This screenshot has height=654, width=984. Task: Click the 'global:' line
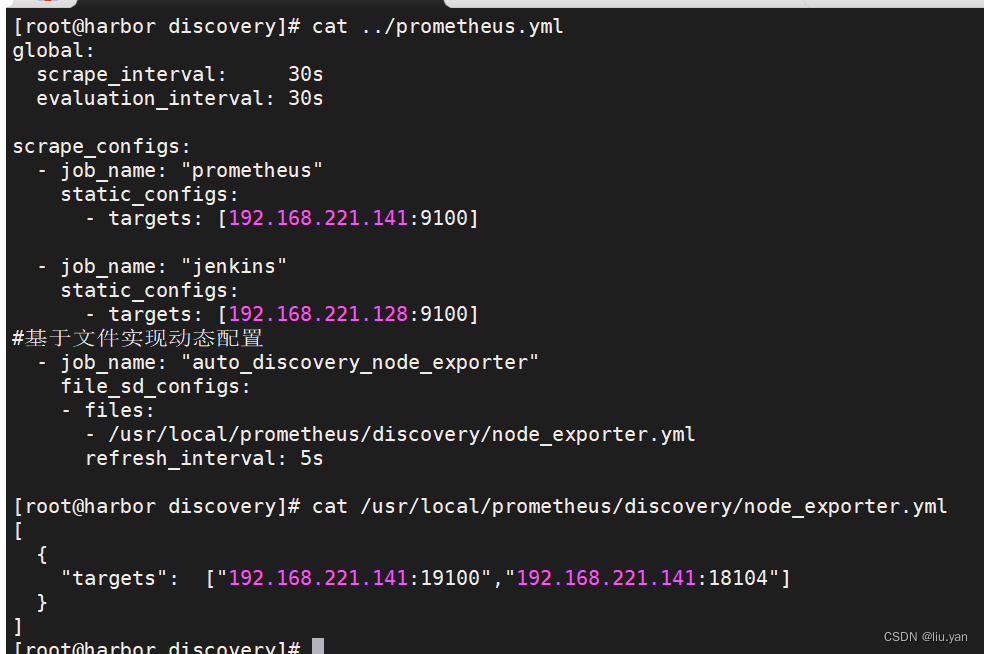point(53,50)
